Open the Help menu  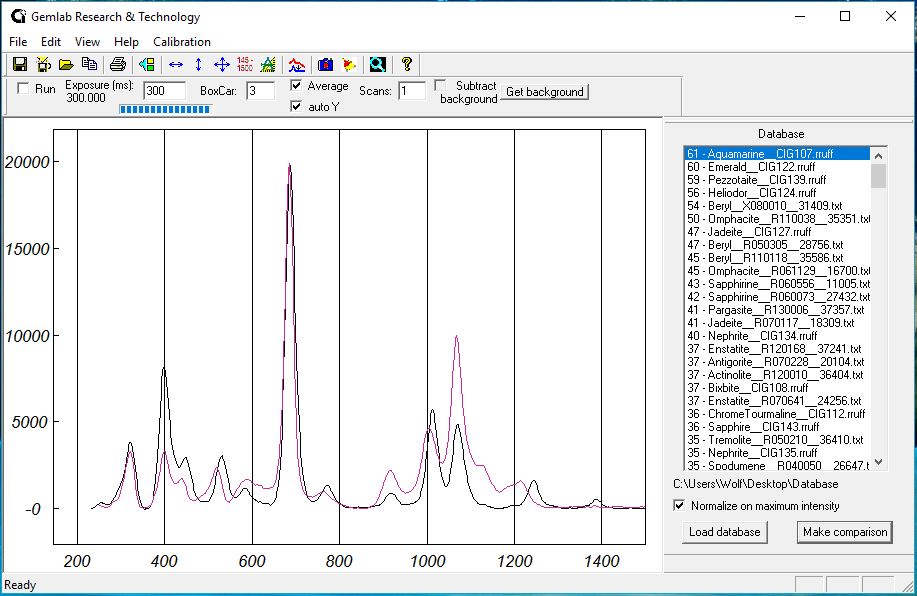pos(126,42)
